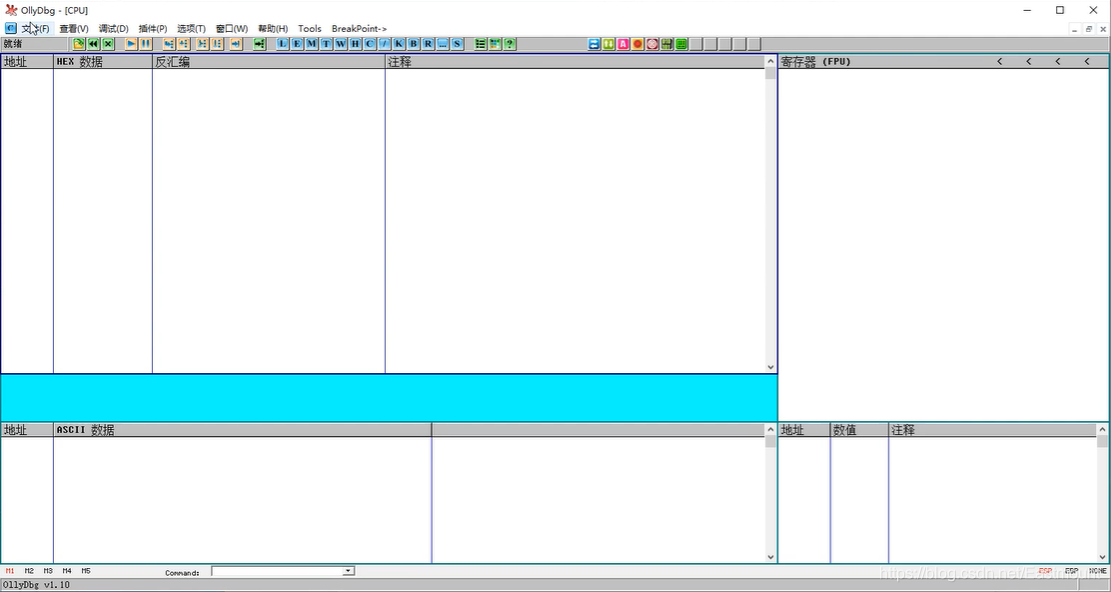Switch to memory dump M1 tab
This screenshot has width=1111, height=592.
(x=10, y=571)
